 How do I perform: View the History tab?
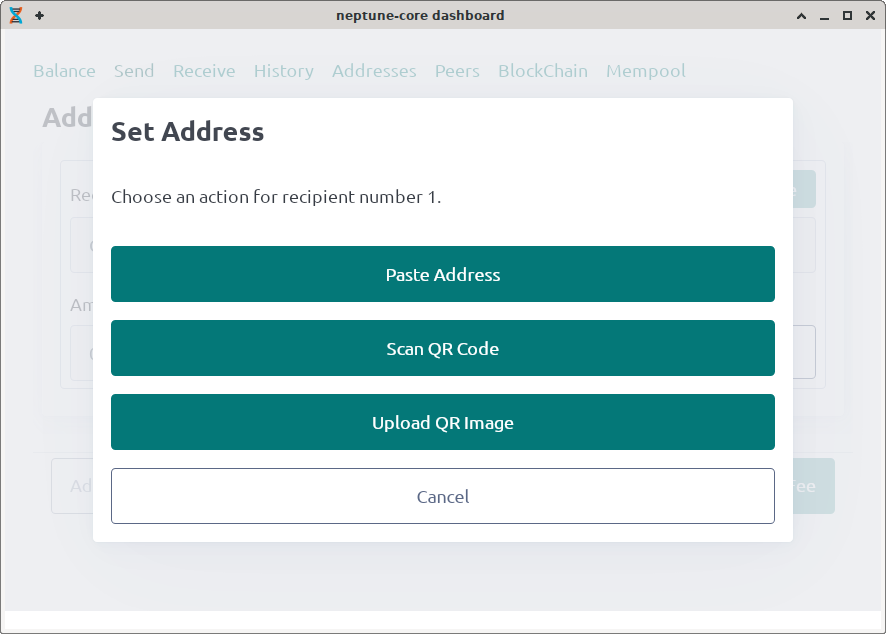[x=283, y=71]
